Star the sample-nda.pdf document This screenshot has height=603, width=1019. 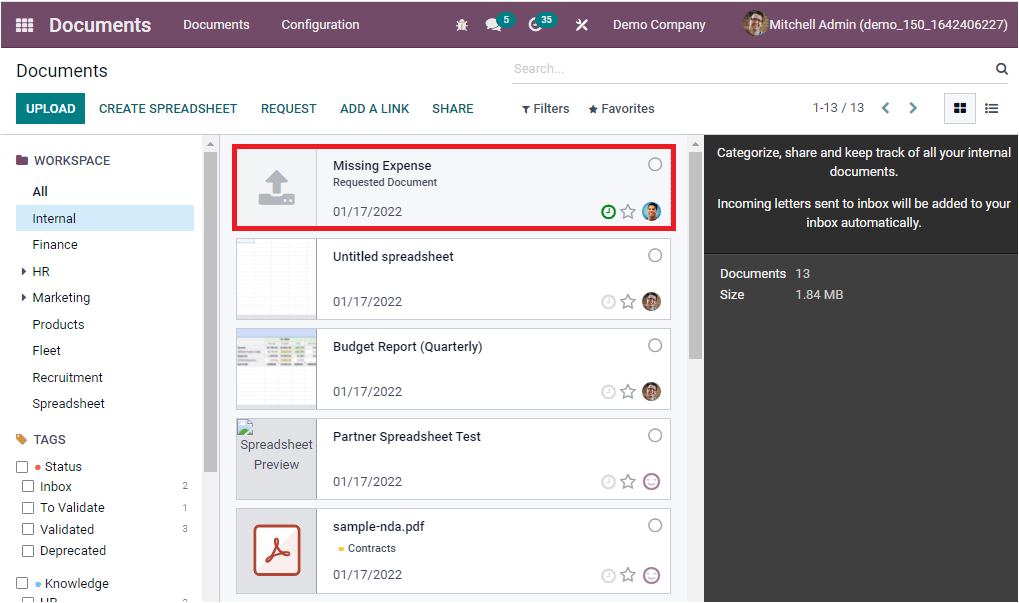tap(628, 575)
